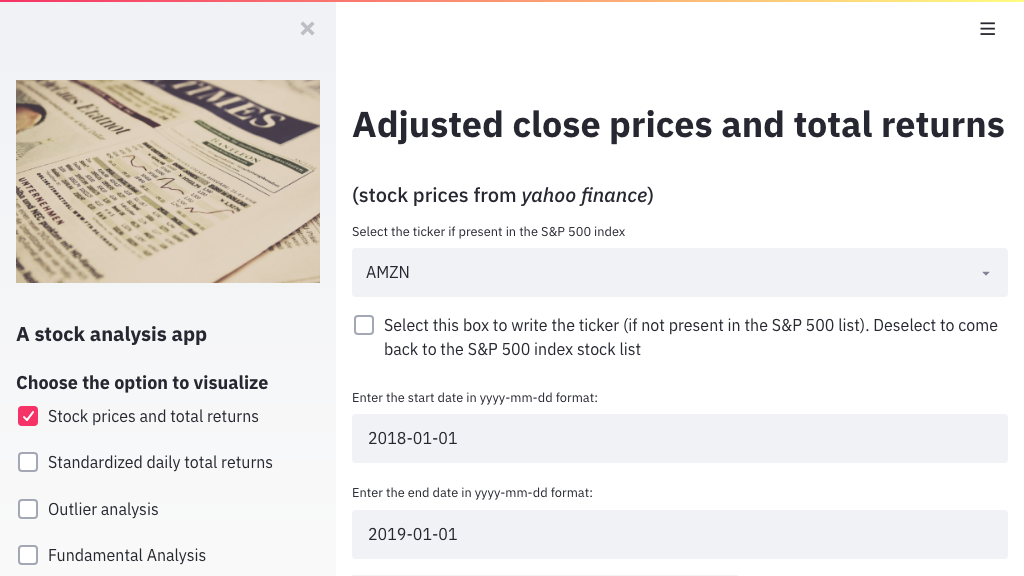Click the Standardized daily total returns label
The width and height of the screenshot is (1024, 576).
pos(160,462)
